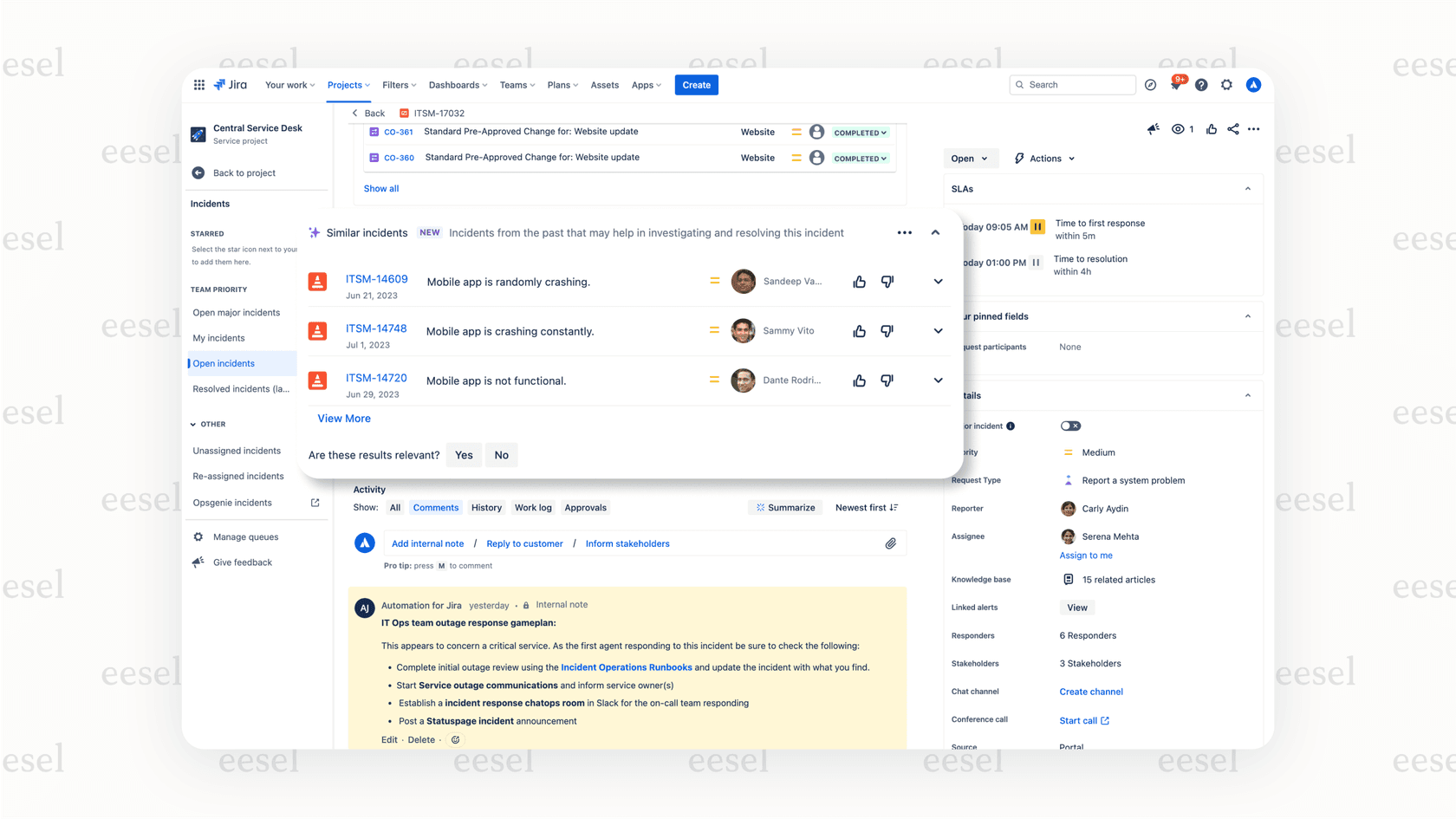Open the help question mark icon
The height and width of the screenshot is (819, 1456).
point(1201,85)
